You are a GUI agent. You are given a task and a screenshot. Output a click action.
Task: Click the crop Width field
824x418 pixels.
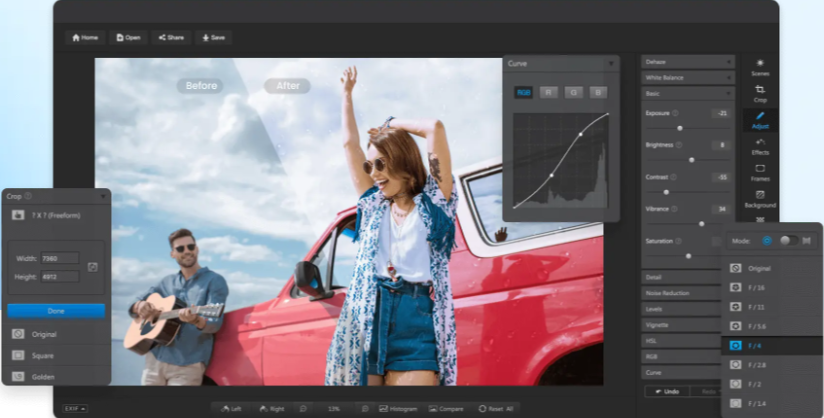click(x=59, y=258)
